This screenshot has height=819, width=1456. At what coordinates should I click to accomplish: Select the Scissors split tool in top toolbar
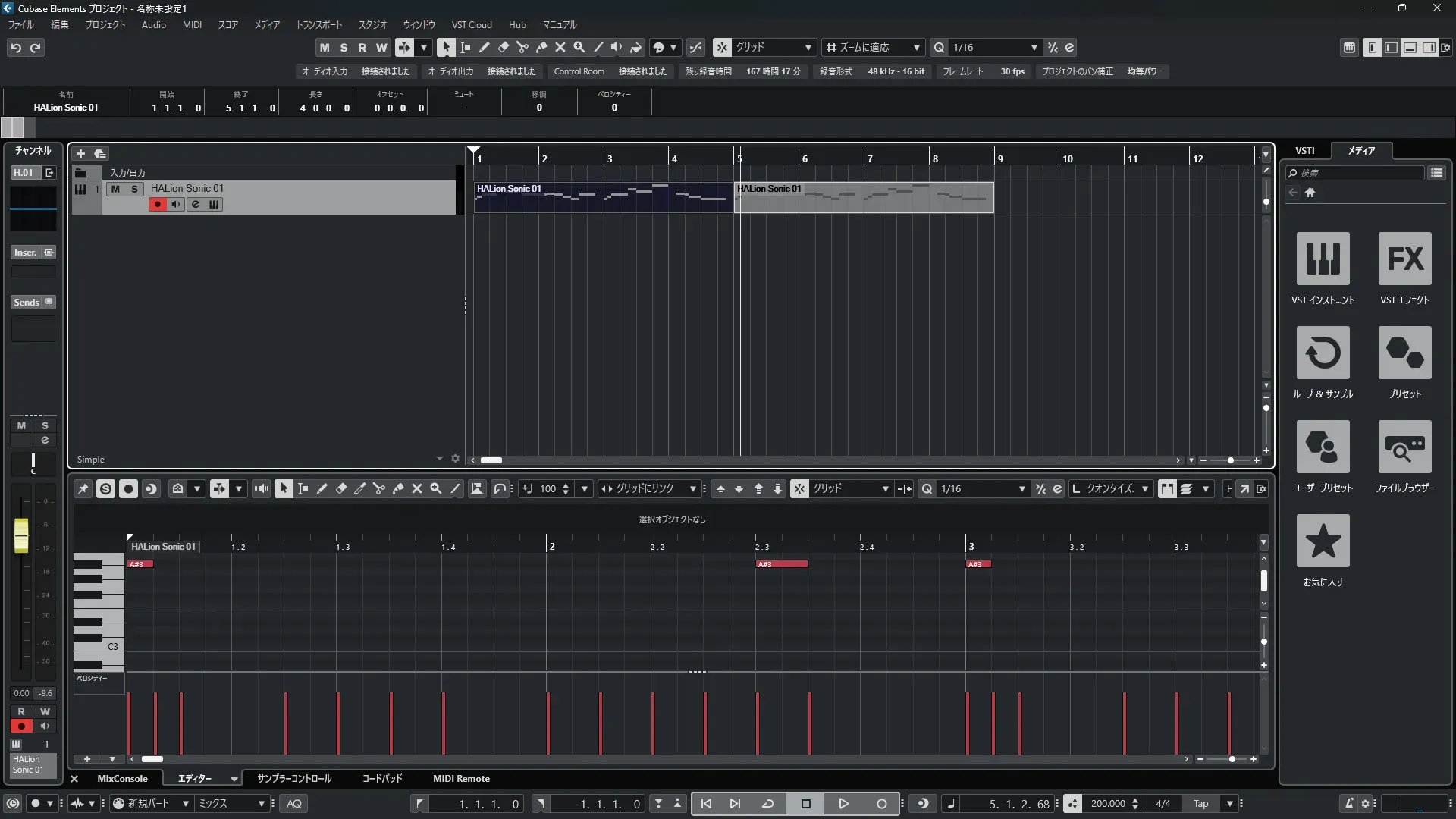[x=522, y=48]
